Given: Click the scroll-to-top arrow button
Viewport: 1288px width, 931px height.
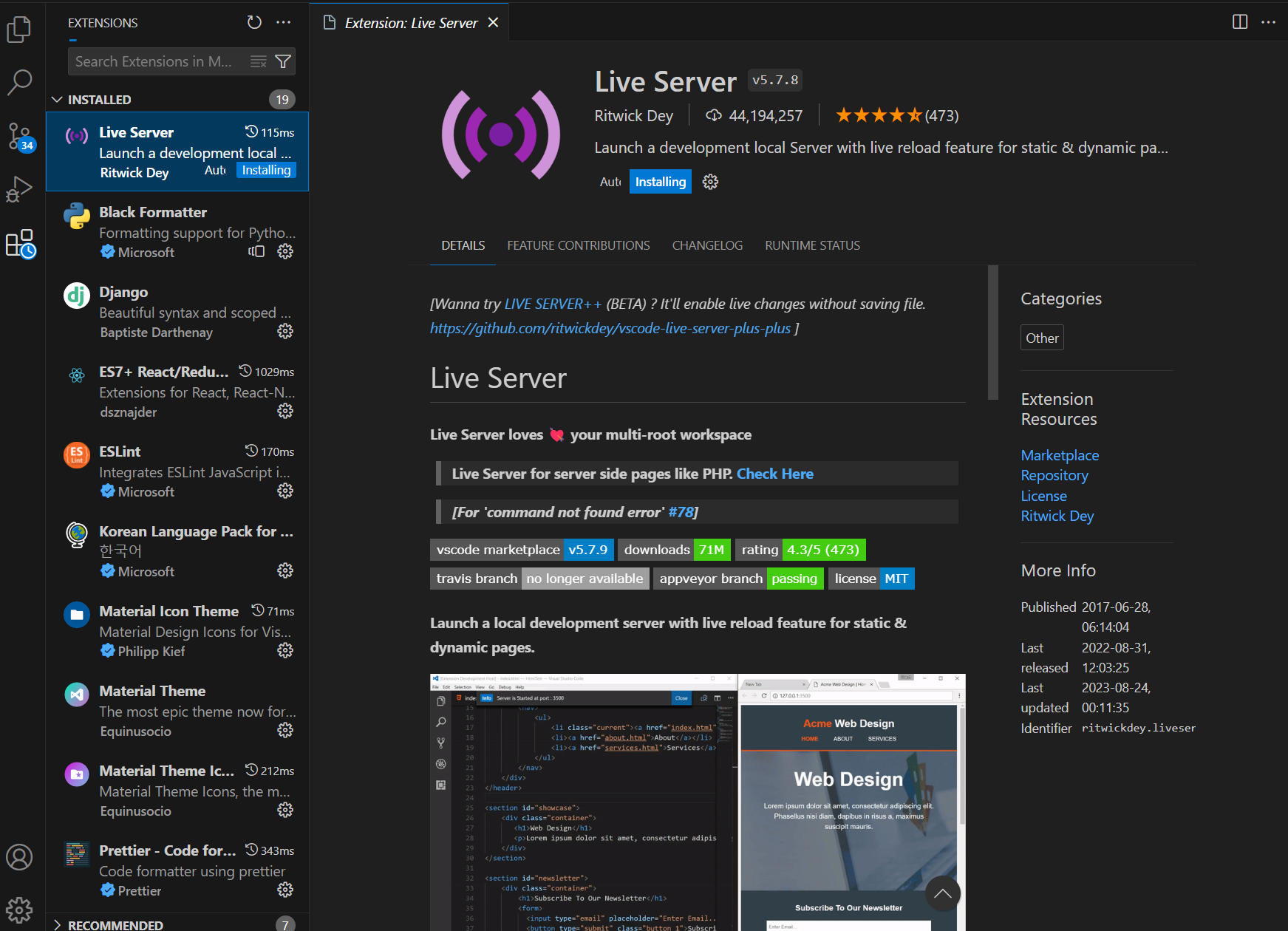Looking at the screenshot, I should 942,894.
